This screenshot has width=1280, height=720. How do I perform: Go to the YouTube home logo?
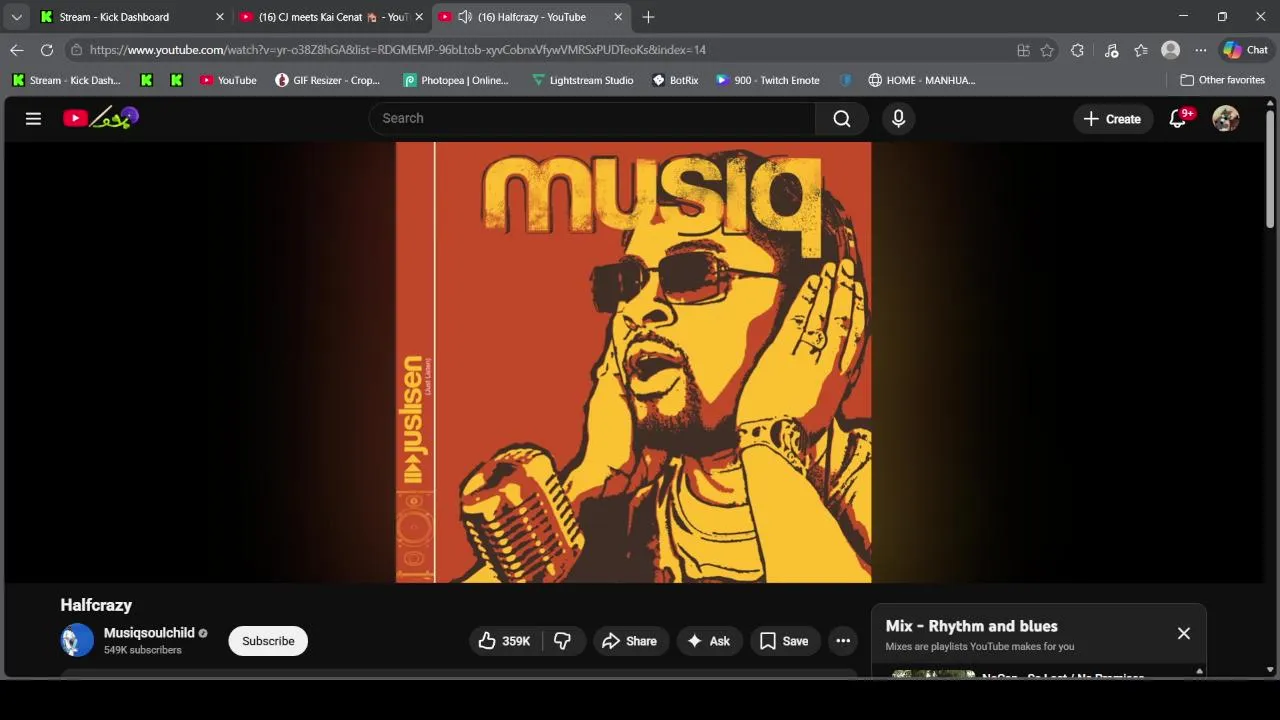coord(100,118)
